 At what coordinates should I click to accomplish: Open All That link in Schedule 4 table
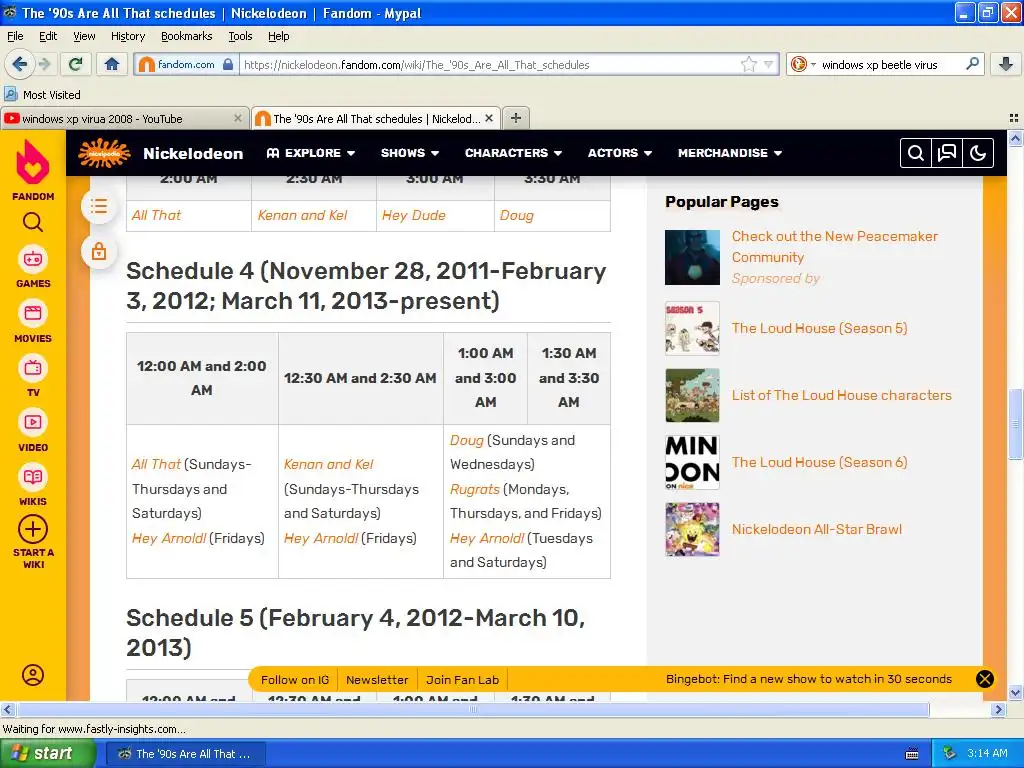pyautogui.click(x=156, y=464)
